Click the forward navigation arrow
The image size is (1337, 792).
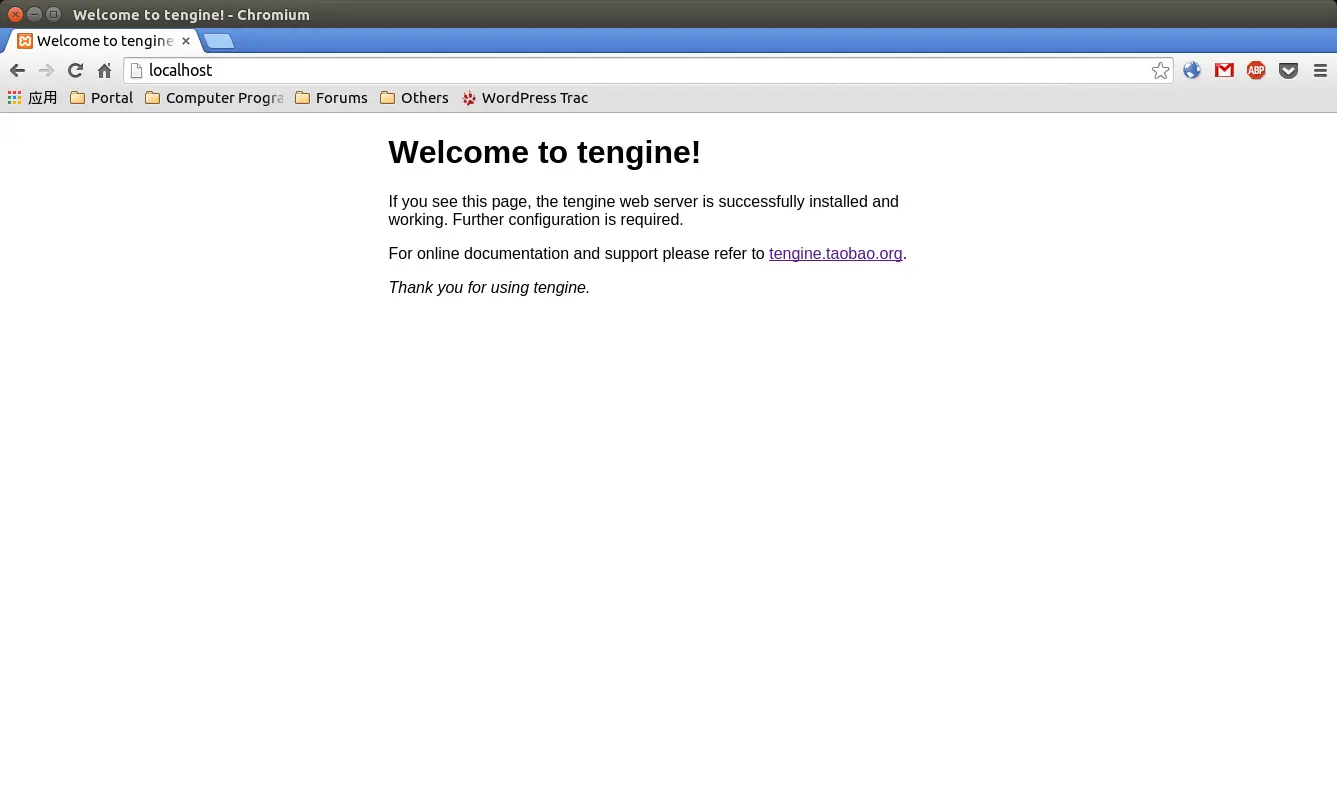46,70
